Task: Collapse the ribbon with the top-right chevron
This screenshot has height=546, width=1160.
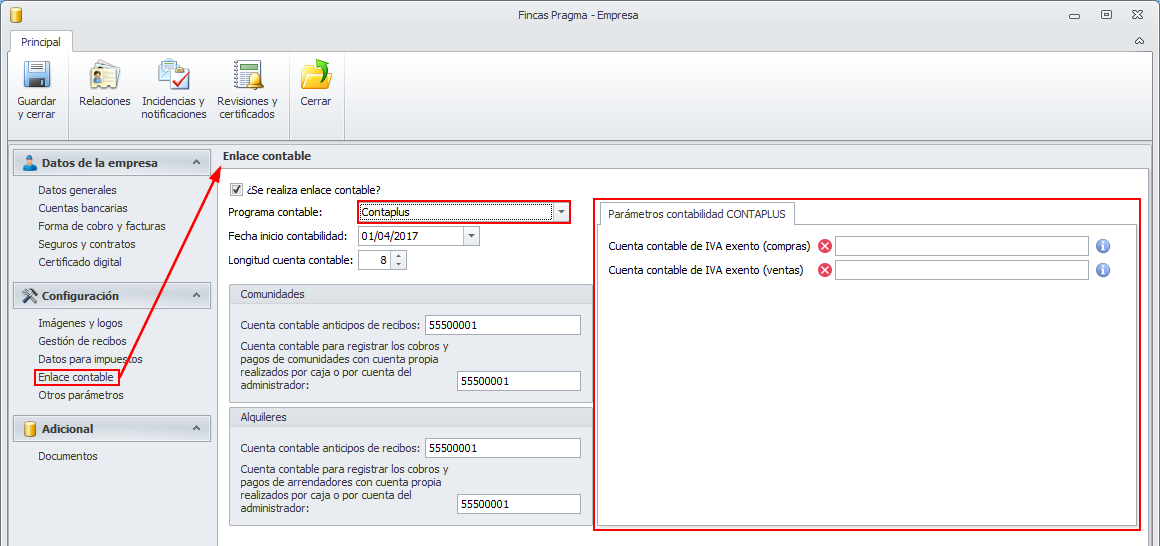Action: click(1139, 41)
